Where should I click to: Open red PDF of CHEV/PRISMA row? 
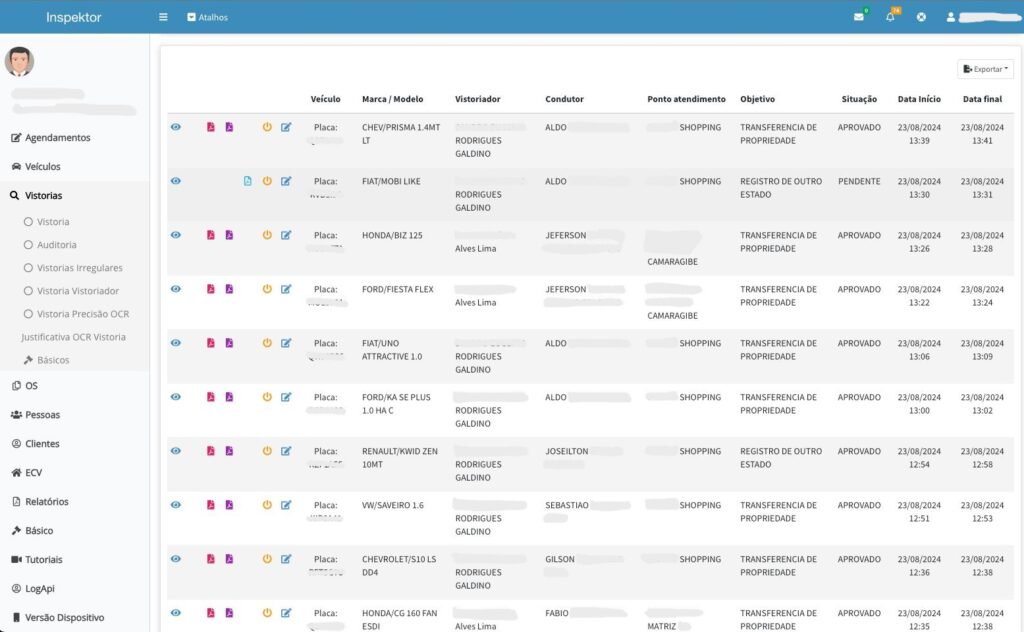point(211,127)
